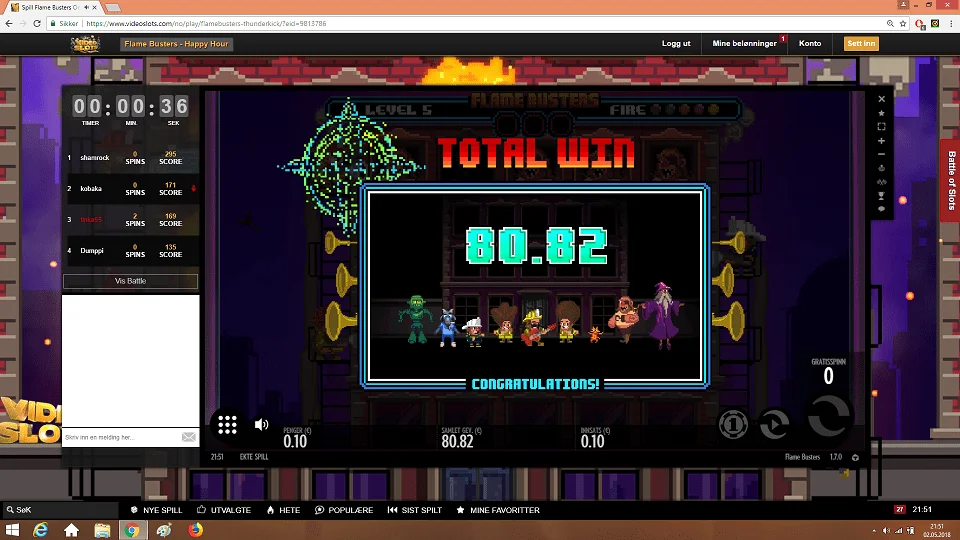960x540 pixels.
Task: Click the Paint palette taskbar icon
Action: (x=163, y=530)
